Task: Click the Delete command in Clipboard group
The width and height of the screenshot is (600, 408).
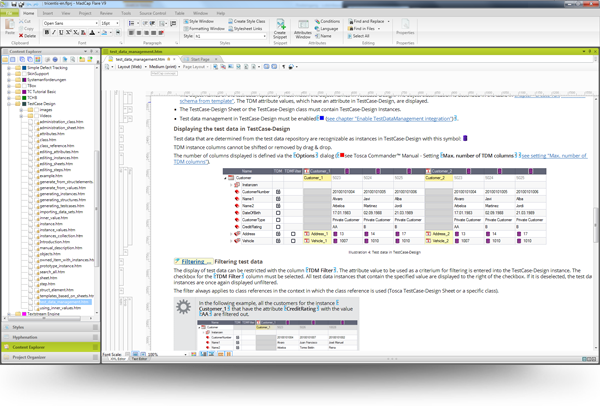Action: tap(27, 36)
